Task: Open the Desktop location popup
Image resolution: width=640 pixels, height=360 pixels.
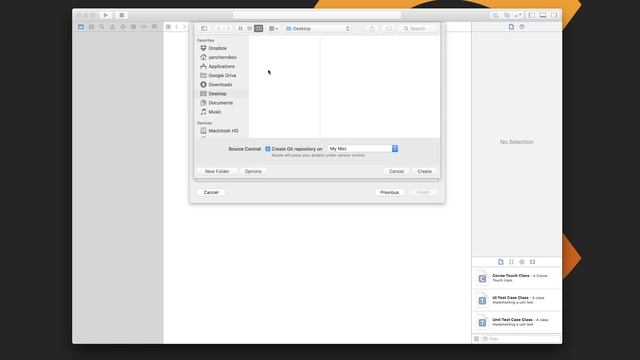Action: pyautogui.click(x=318, y=29)
